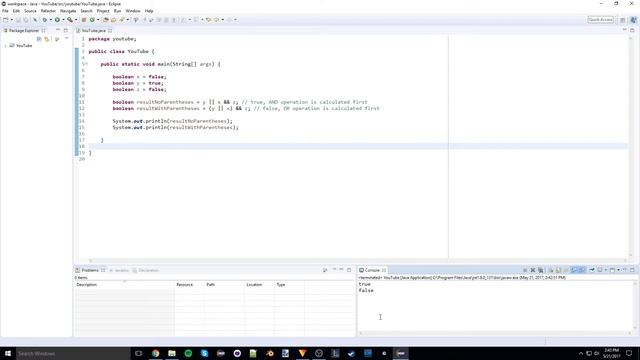The width and height of the screenshot is (640, 360).
Task: Switch to the Declaration tab
Action: click(146, 270)
